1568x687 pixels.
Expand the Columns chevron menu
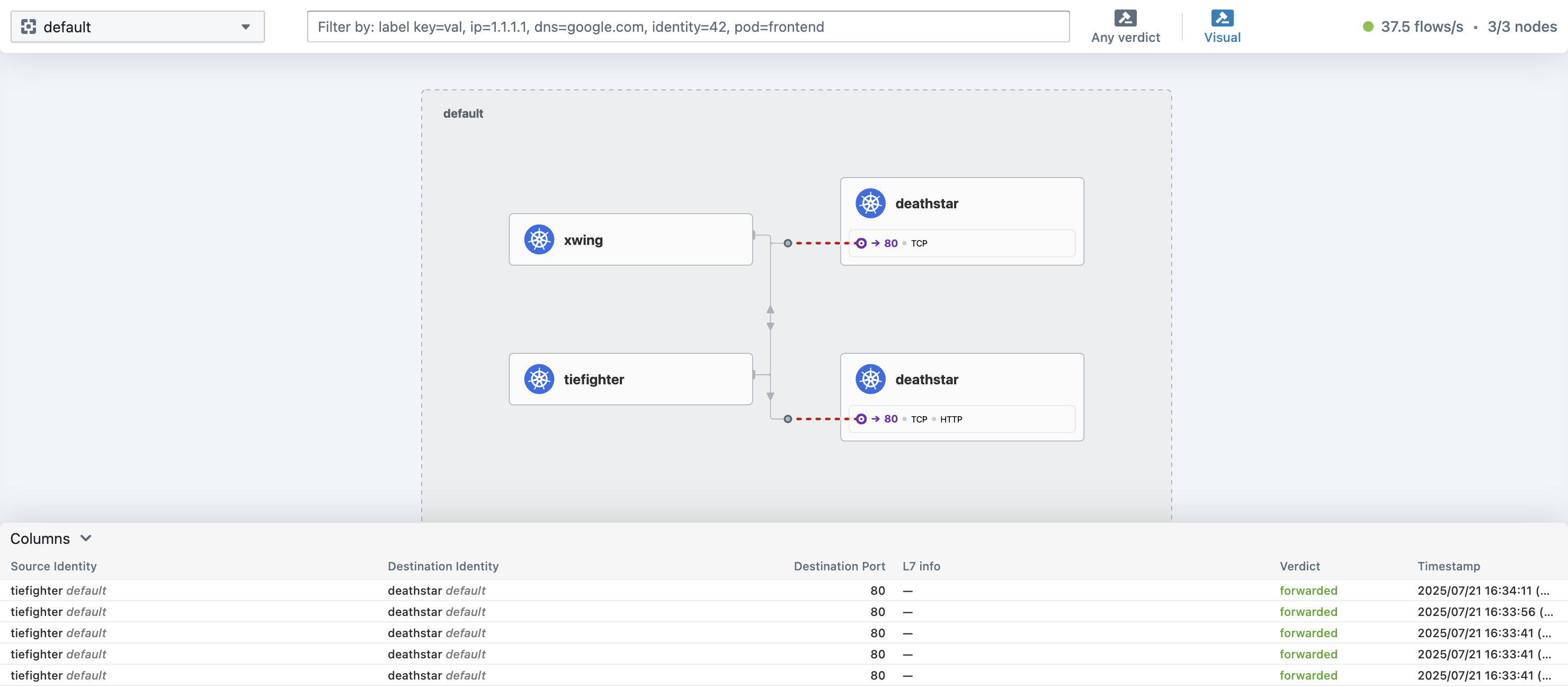(86, 539)
